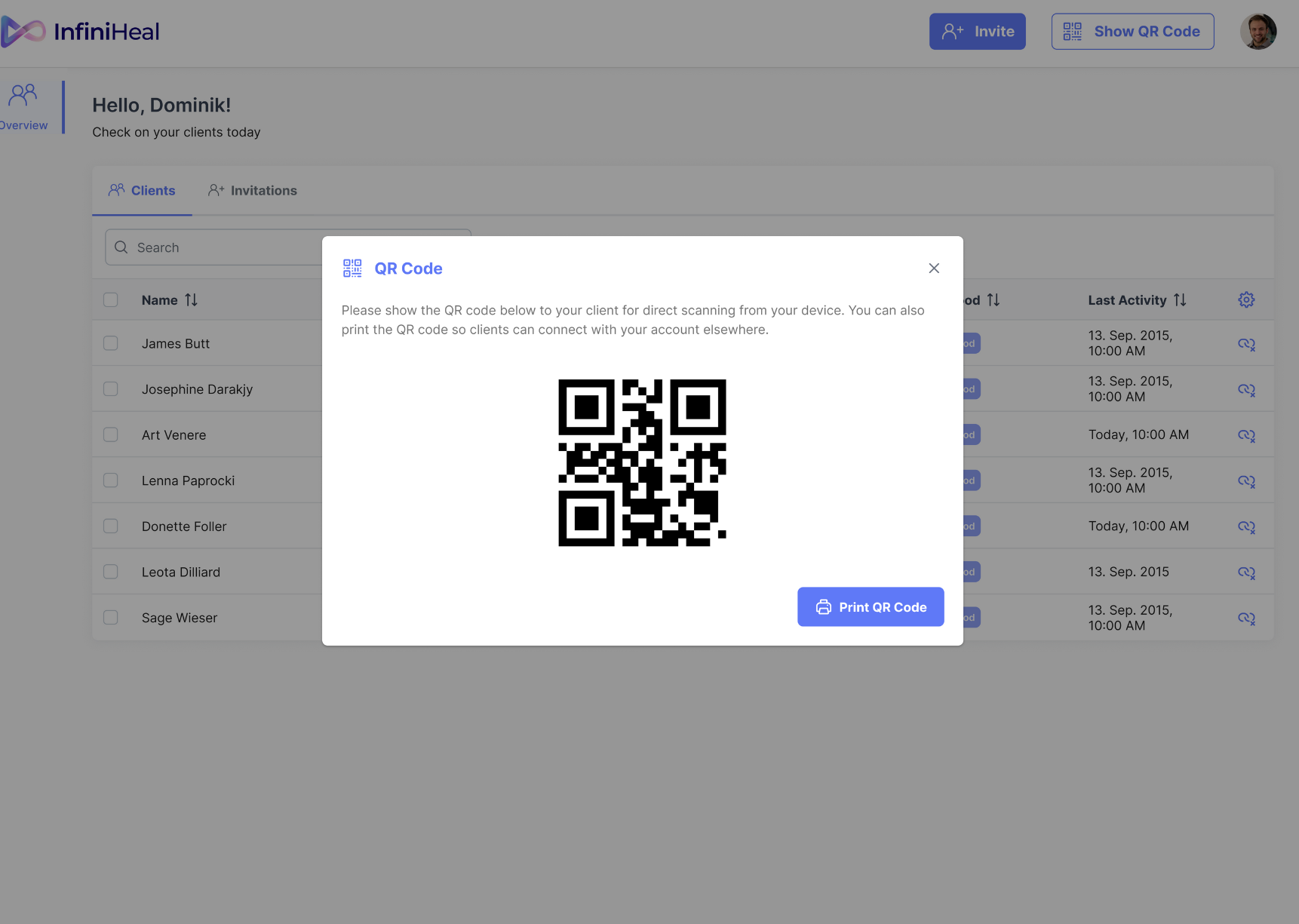Select client name Donette Foller

click(x=184, y=526)
